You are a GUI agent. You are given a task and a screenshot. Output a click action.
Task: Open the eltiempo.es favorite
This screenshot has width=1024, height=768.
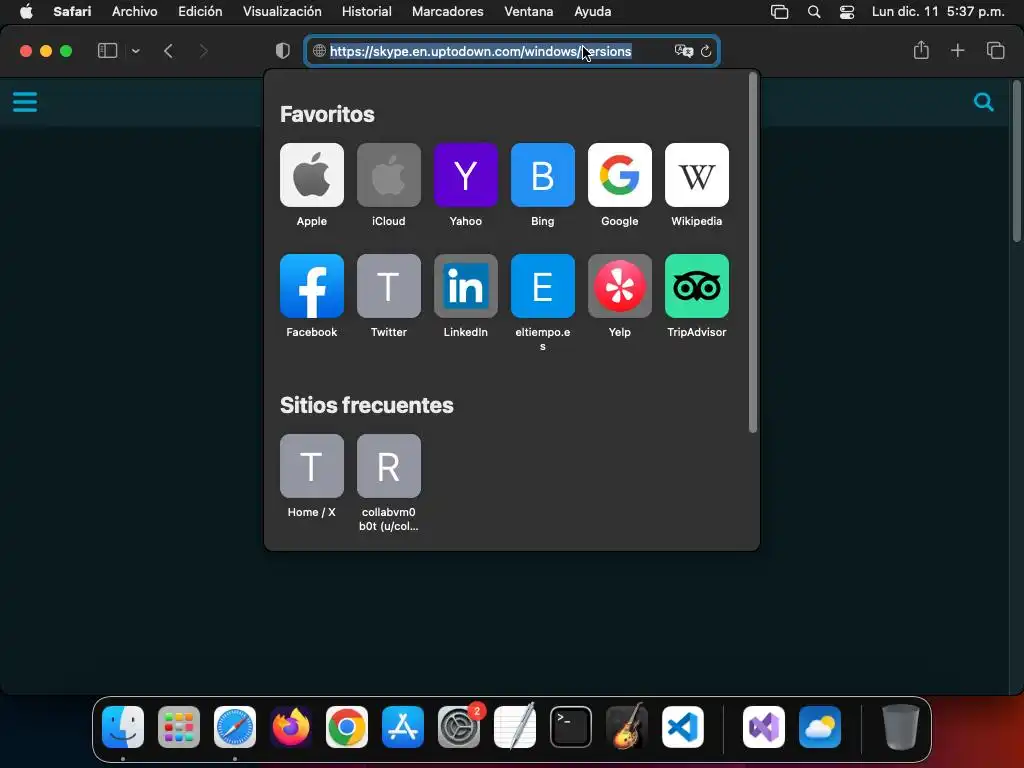tap(543, 286)
